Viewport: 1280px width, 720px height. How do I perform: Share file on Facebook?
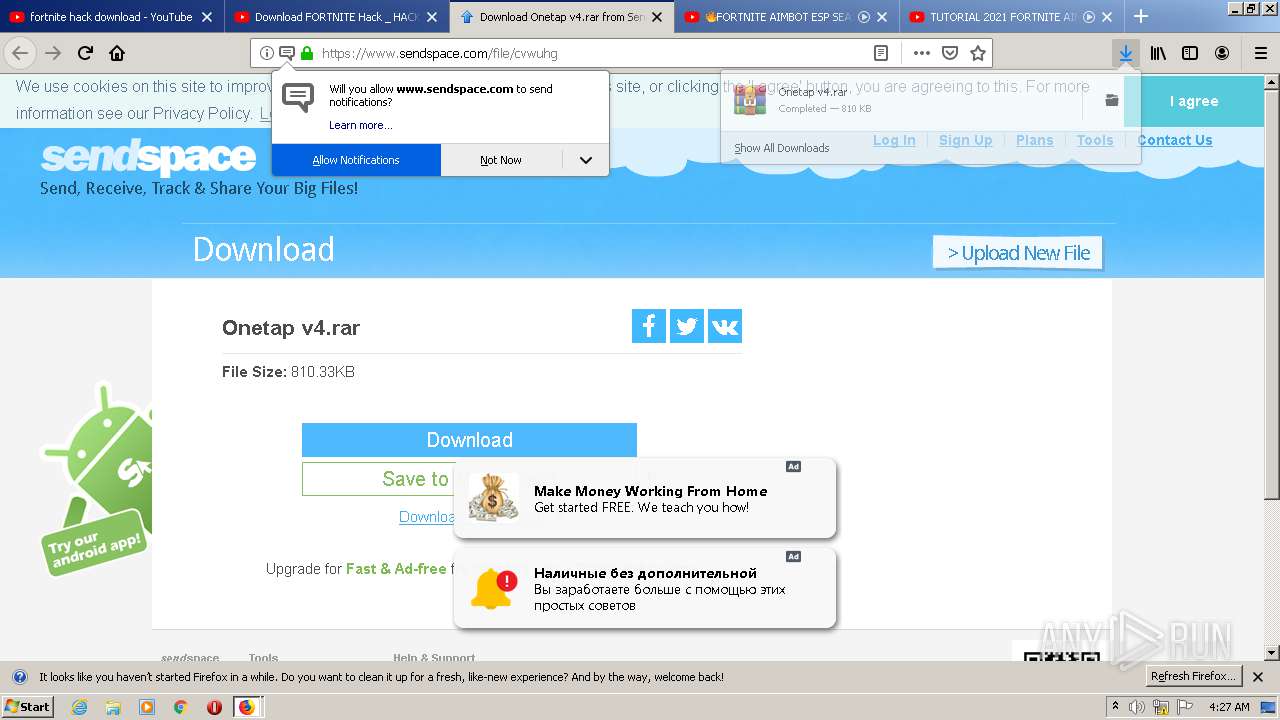(649, 326)
